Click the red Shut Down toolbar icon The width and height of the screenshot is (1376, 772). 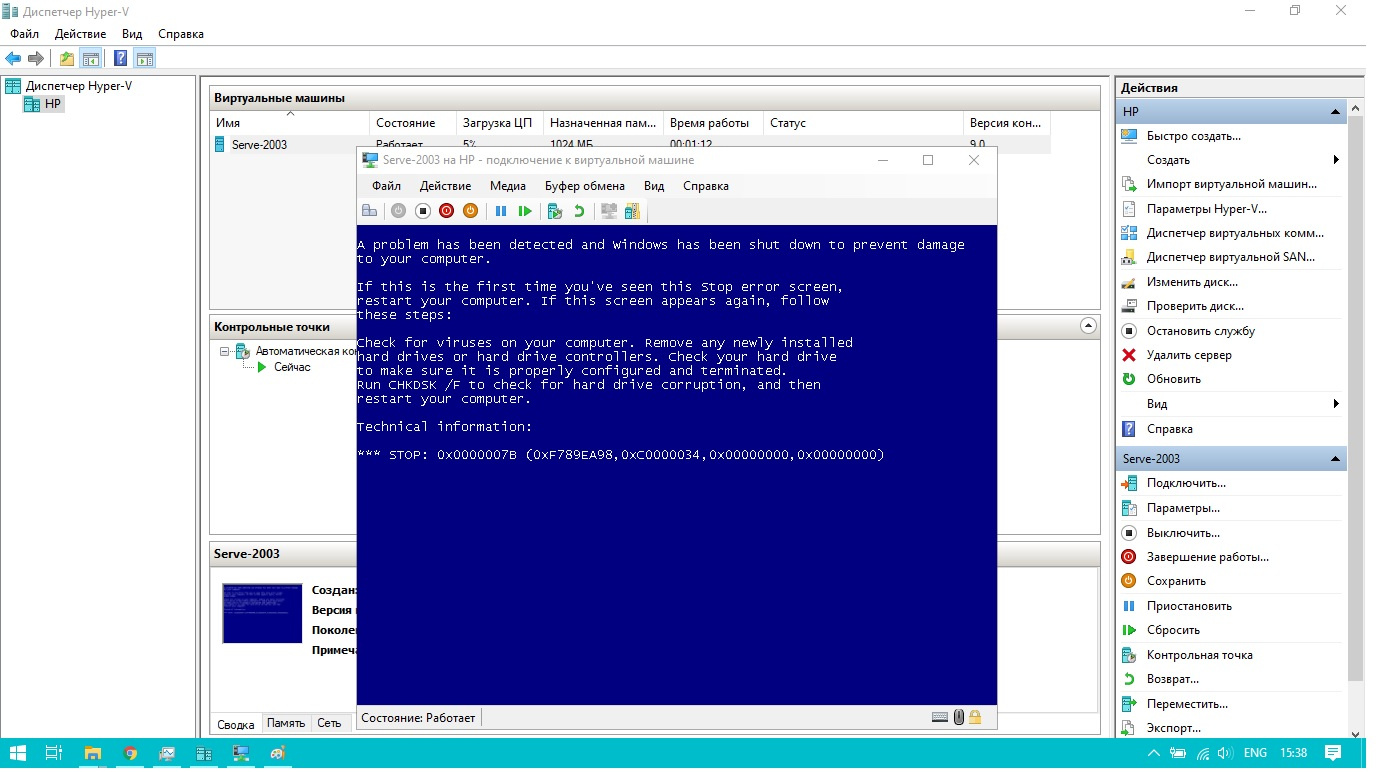447,211
